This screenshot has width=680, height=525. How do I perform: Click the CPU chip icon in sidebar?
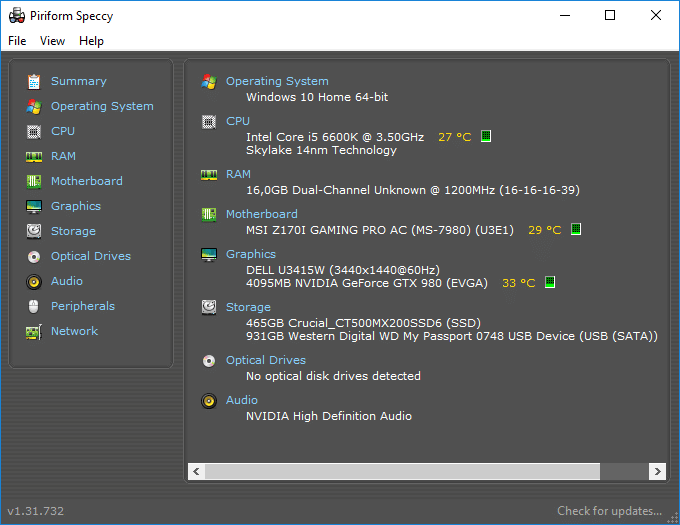click(34, 131)
